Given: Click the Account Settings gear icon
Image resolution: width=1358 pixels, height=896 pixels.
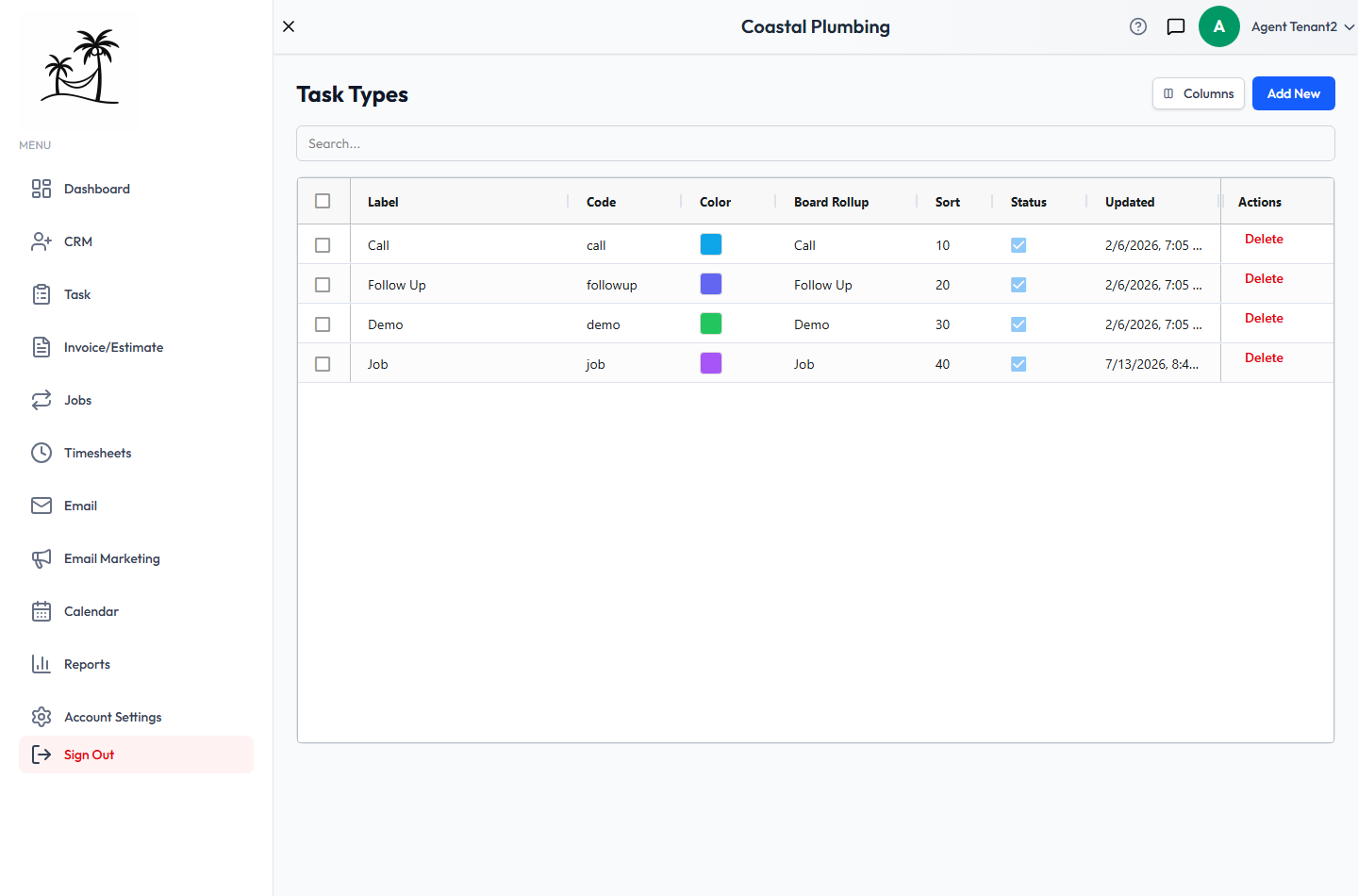Looking at the screenshot, I should click(x=41, y=717).
